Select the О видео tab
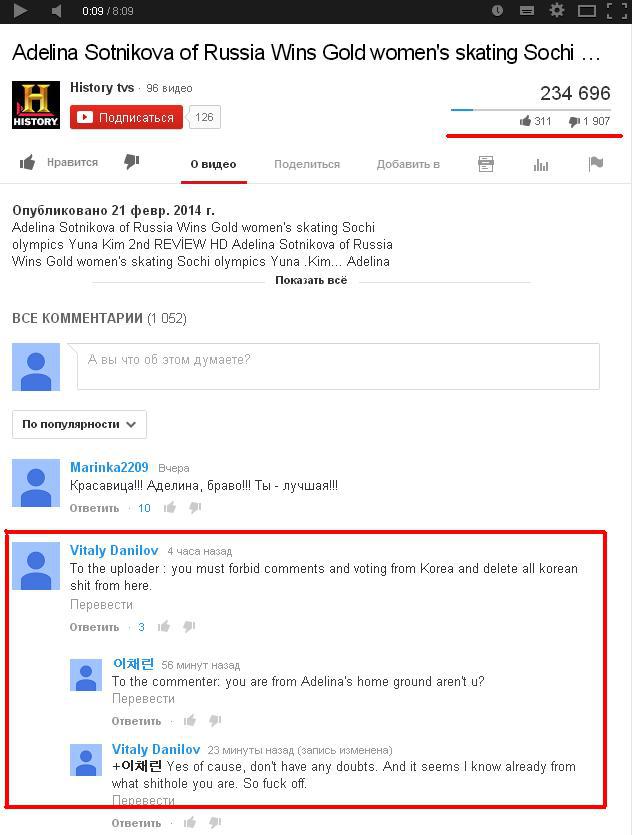644x835 pixels. coord(214,165)
